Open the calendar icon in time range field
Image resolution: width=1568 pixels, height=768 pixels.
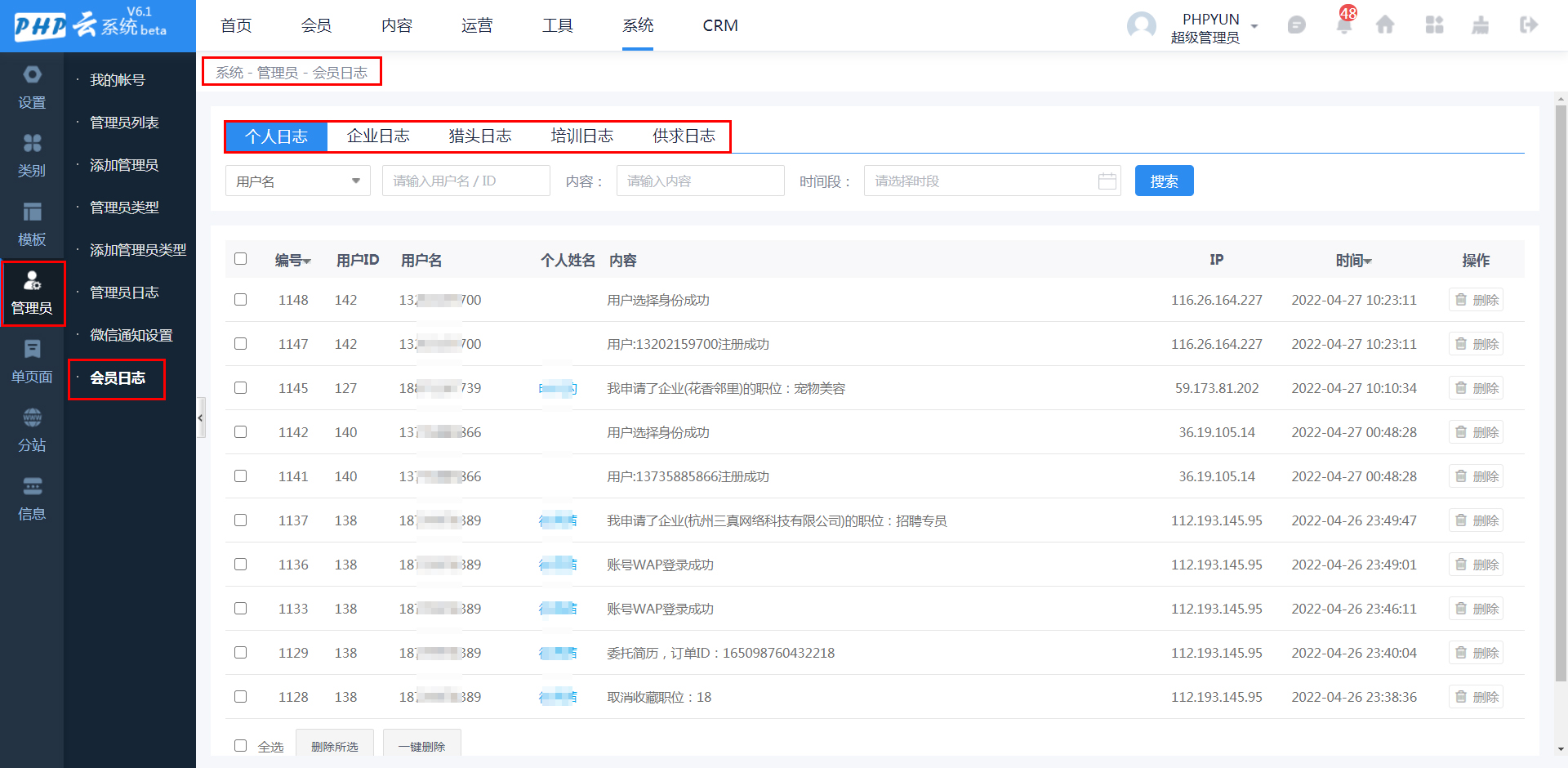tap(1107, 181)
